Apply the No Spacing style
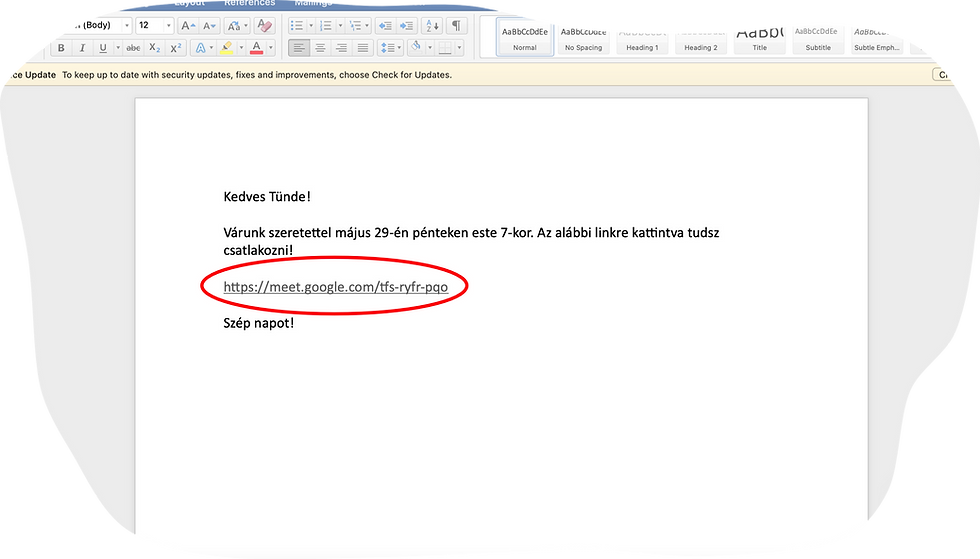The image size is (980, 559). tap(584, 38)
